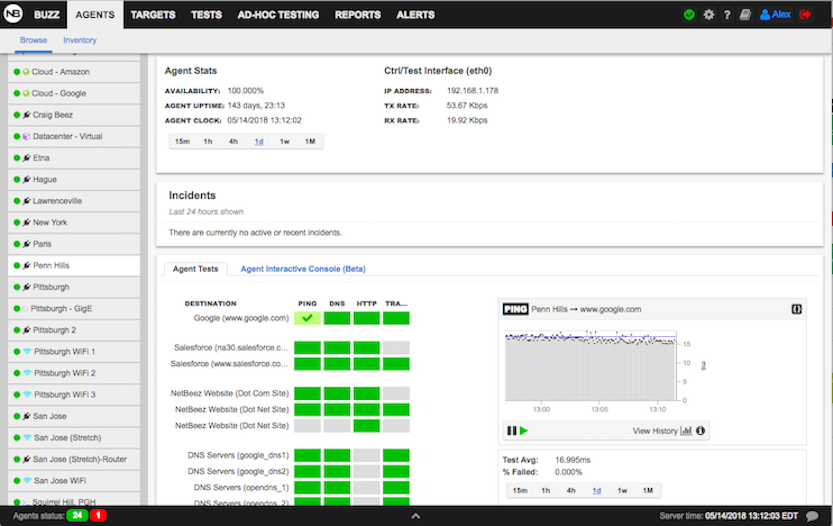Select 1w range in Agent Stats
Image resolution: width=833 pixels, height=526 pixels.
285,141
